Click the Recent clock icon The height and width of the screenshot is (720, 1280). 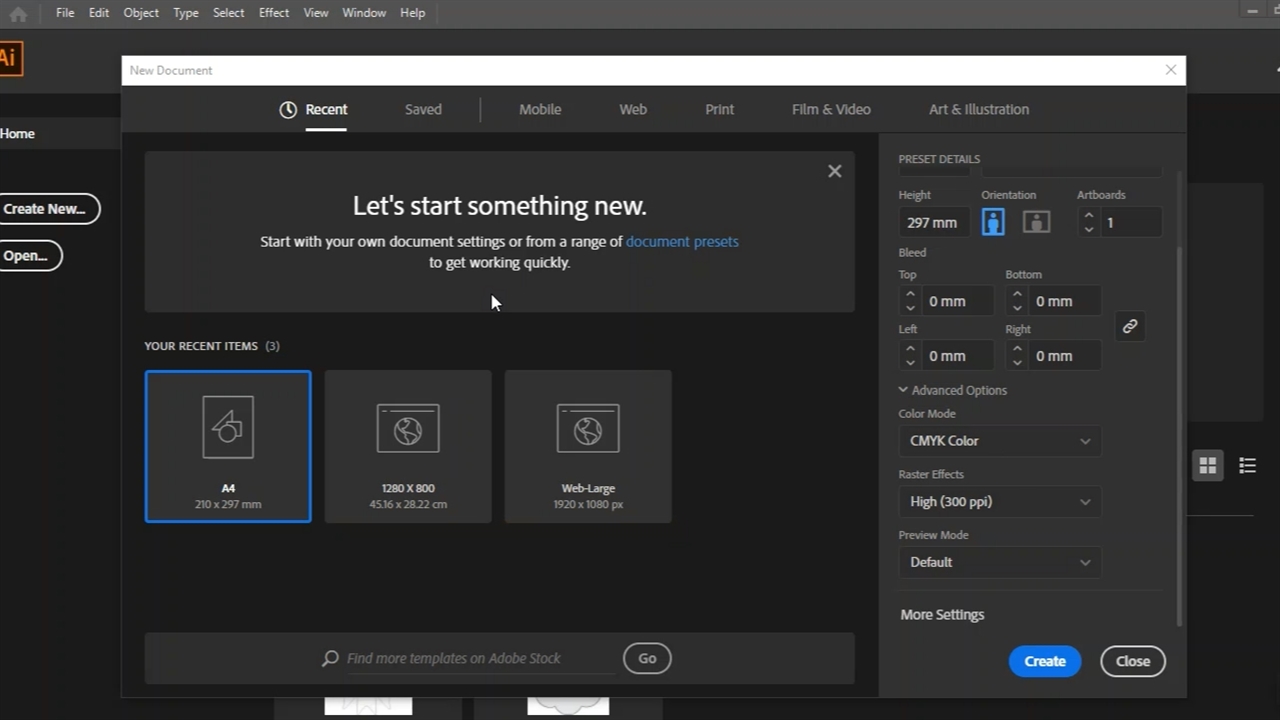(x=288, y=110)
